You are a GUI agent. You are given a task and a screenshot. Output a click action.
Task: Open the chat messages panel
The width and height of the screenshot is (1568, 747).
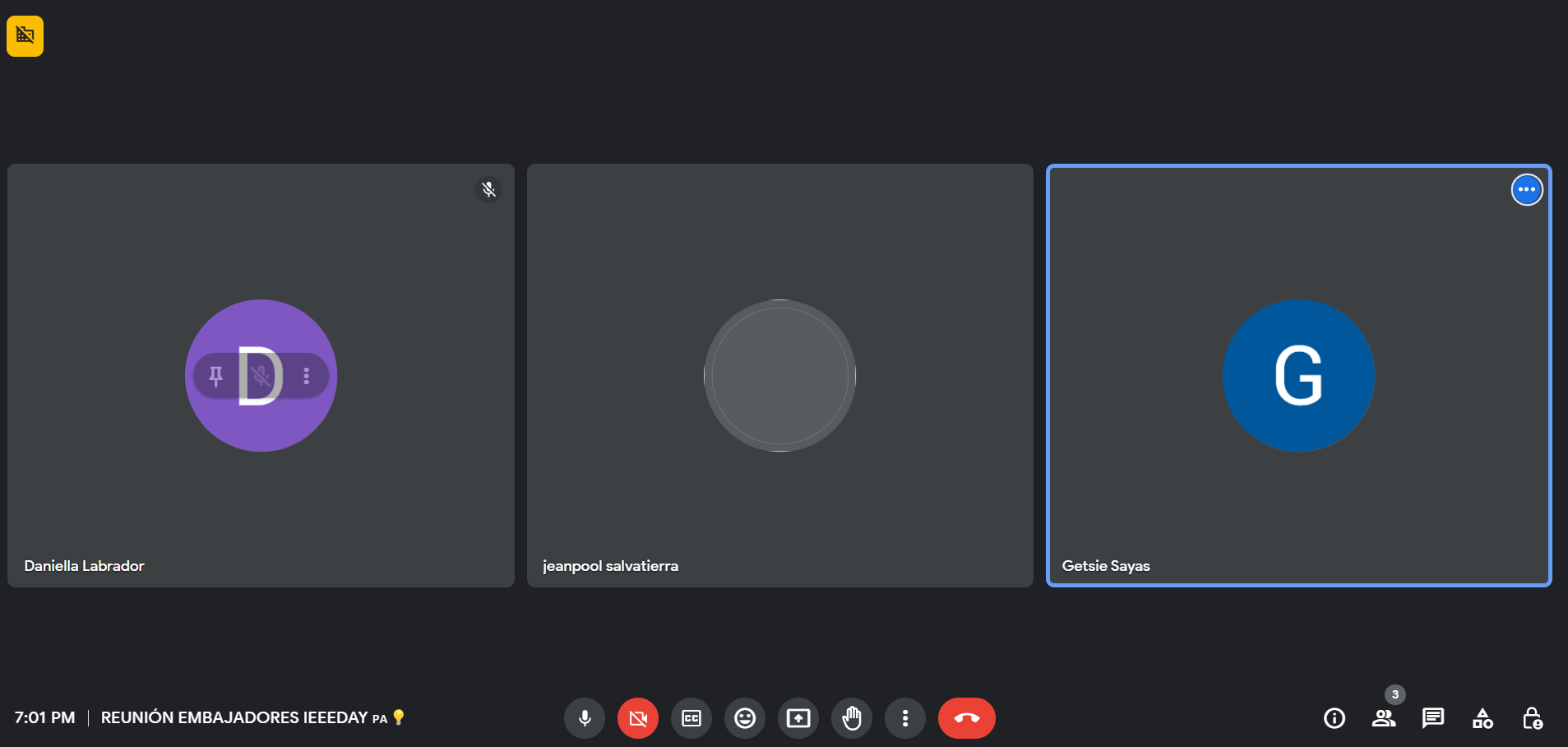[x=1433, y=718]
